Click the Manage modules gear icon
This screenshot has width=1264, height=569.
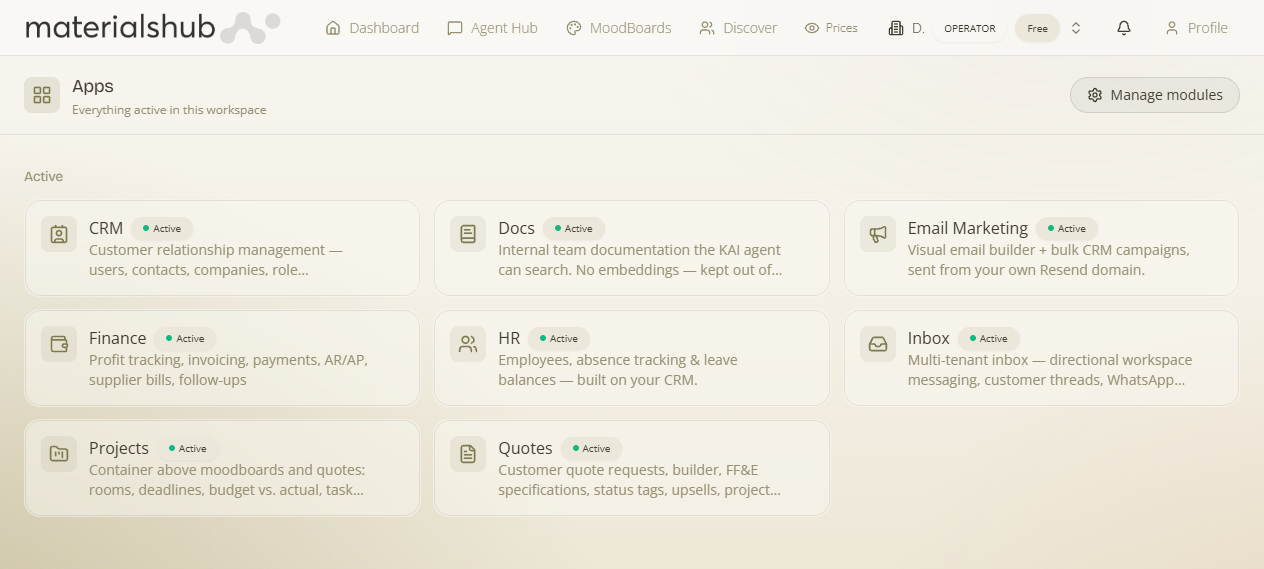tap(1095, 95)
